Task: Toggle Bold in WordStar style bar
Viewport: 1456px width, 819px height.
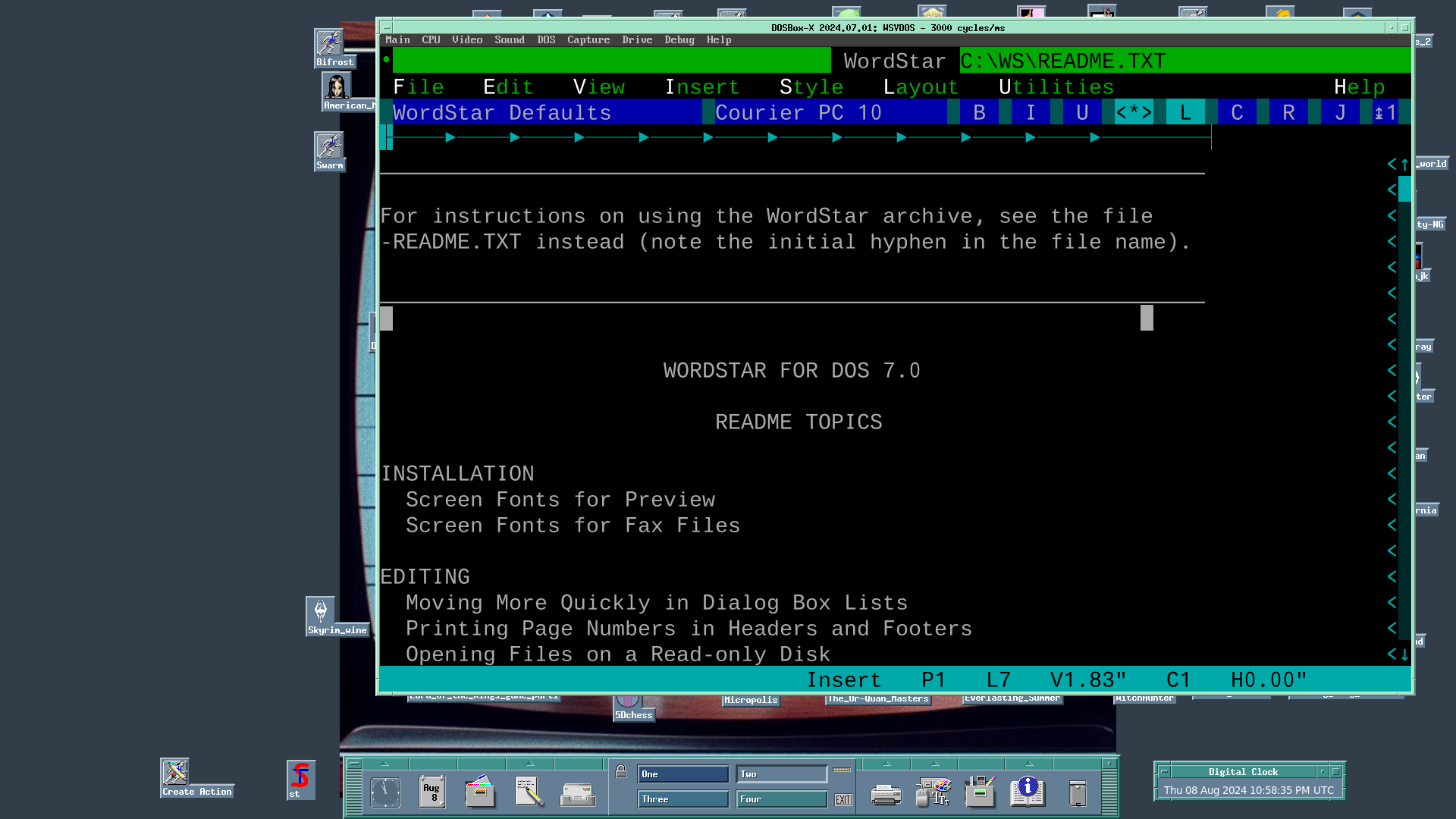Action: [x=979, y=113]
